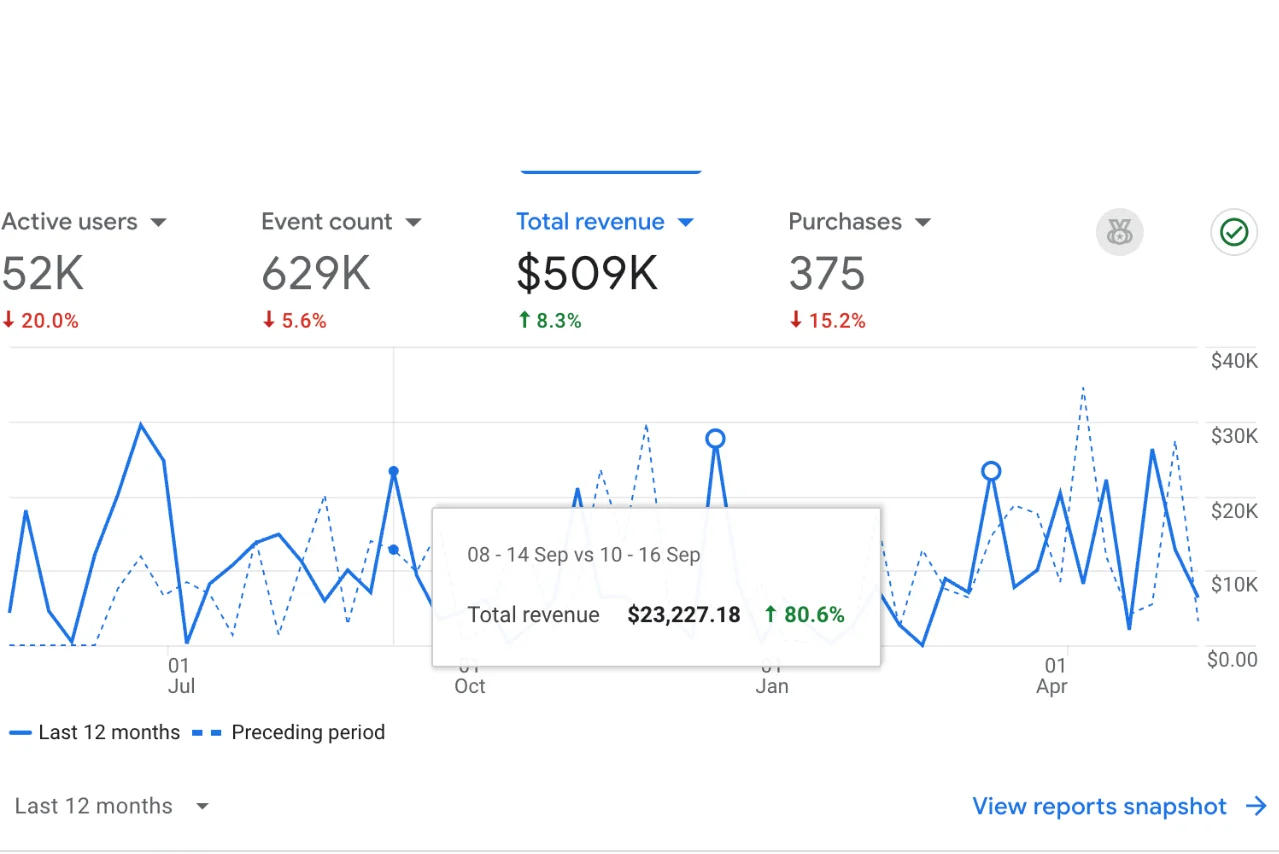Switch to the Event count metric tab
The image size is (1279, 854).
pos(326,222)
